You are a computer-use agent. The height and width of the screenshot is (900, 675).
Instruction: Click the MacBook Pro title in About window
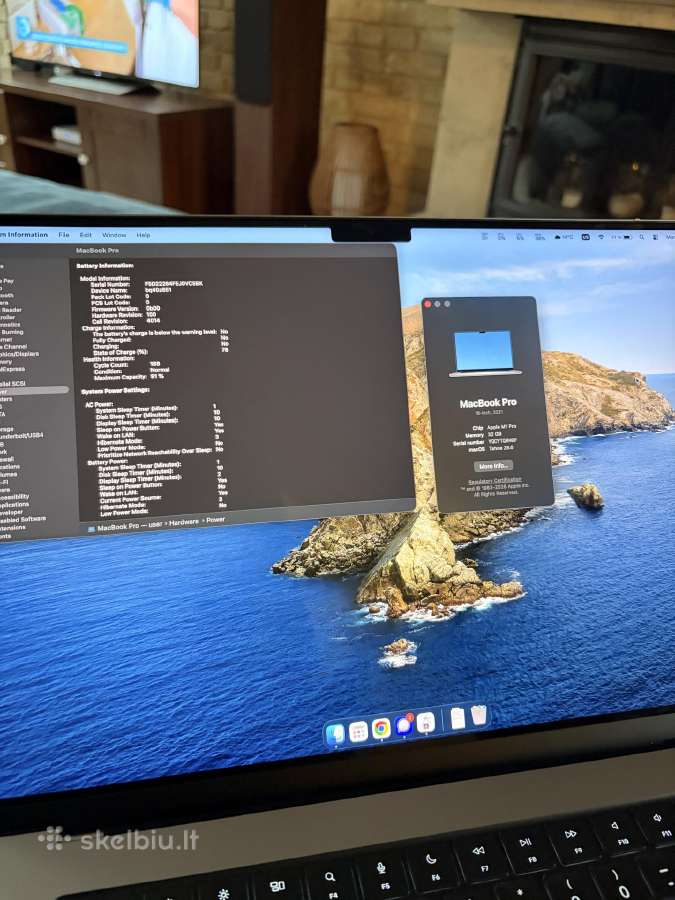pos(488,403)
